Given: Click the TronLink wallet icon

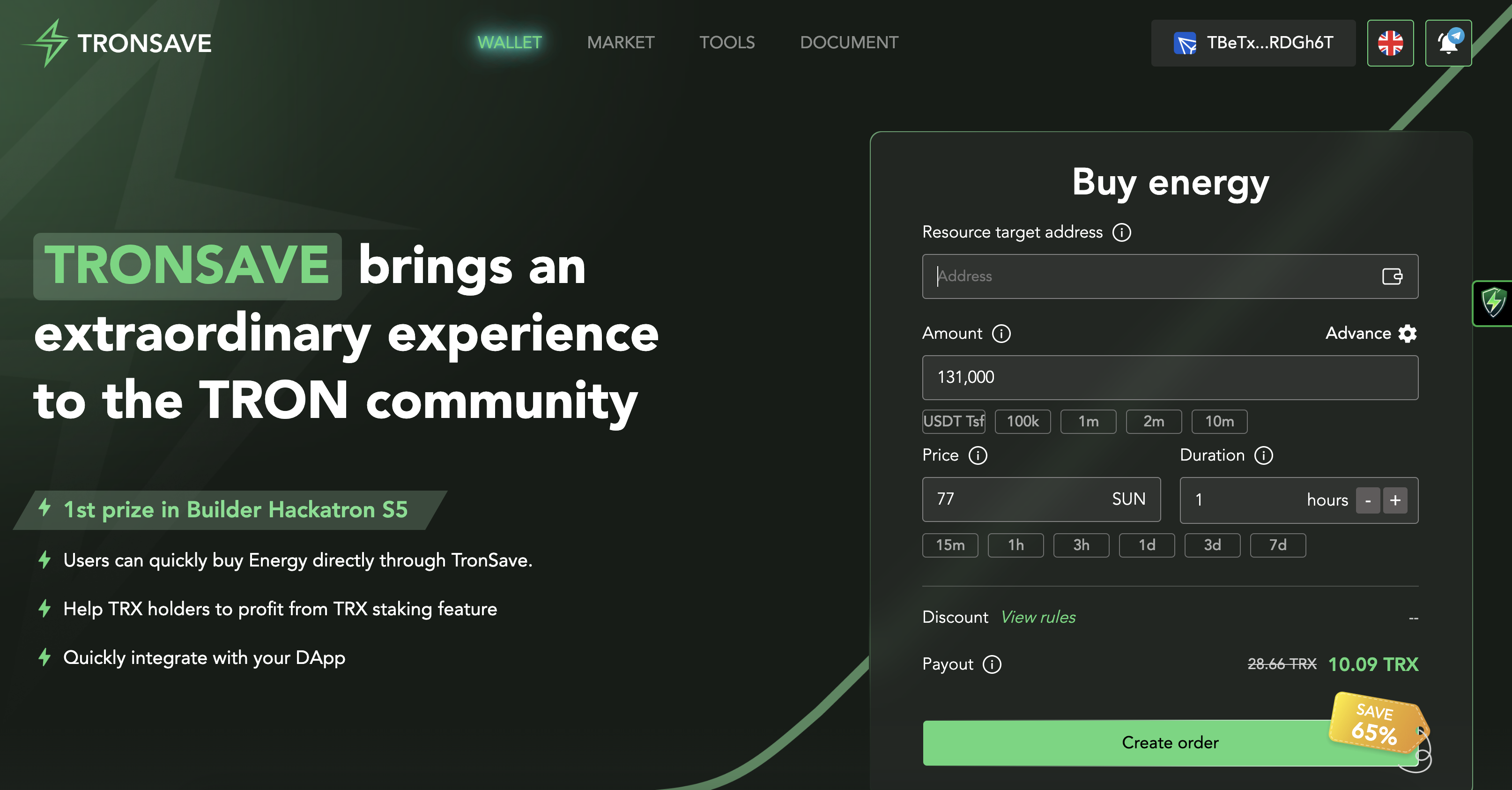Looking at the screenshot, I should pyautogui.click(x=1185, y=44).
